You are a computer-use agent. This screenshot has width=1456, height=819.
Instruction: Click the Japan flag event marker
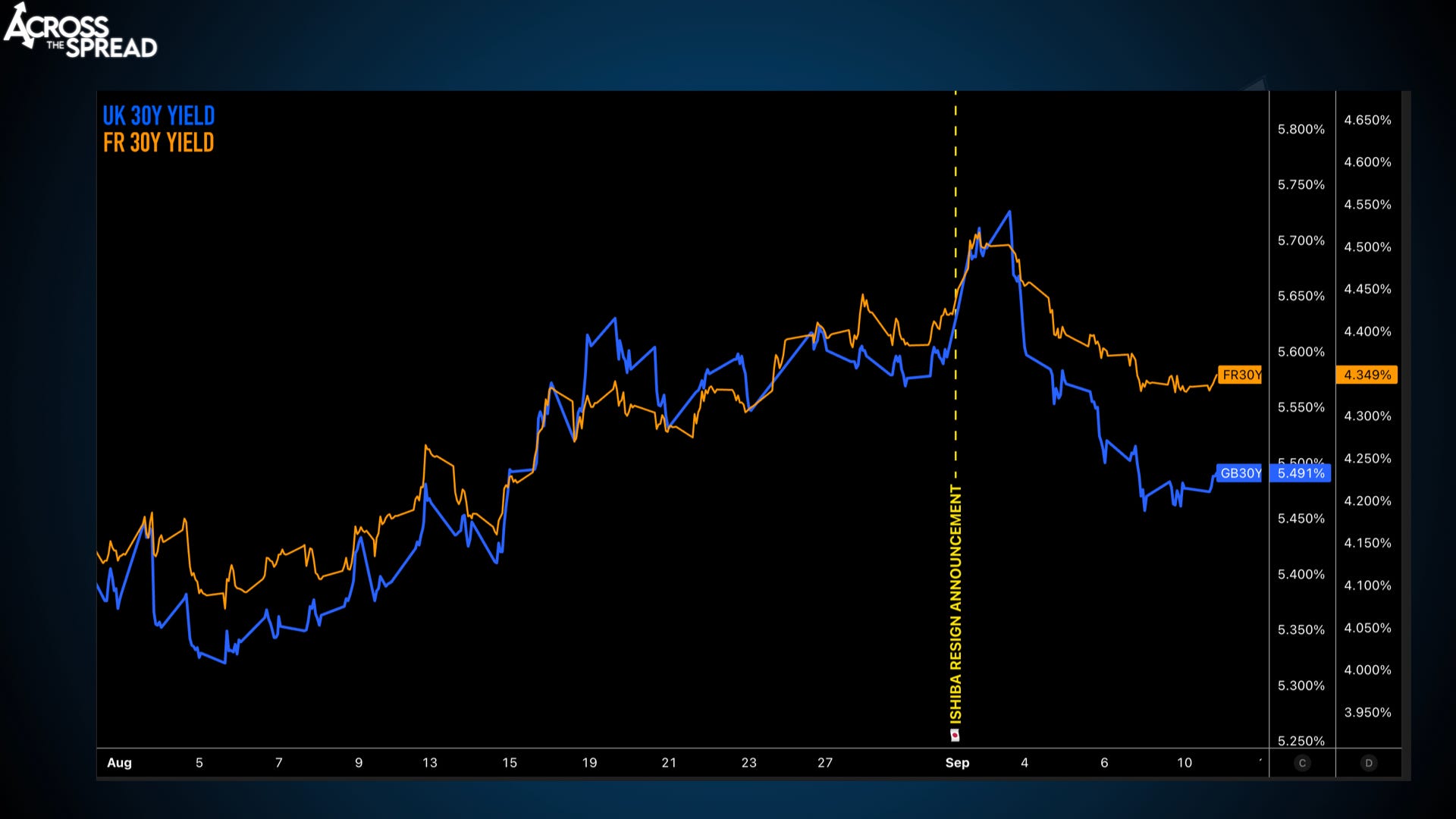pos(955,736)
